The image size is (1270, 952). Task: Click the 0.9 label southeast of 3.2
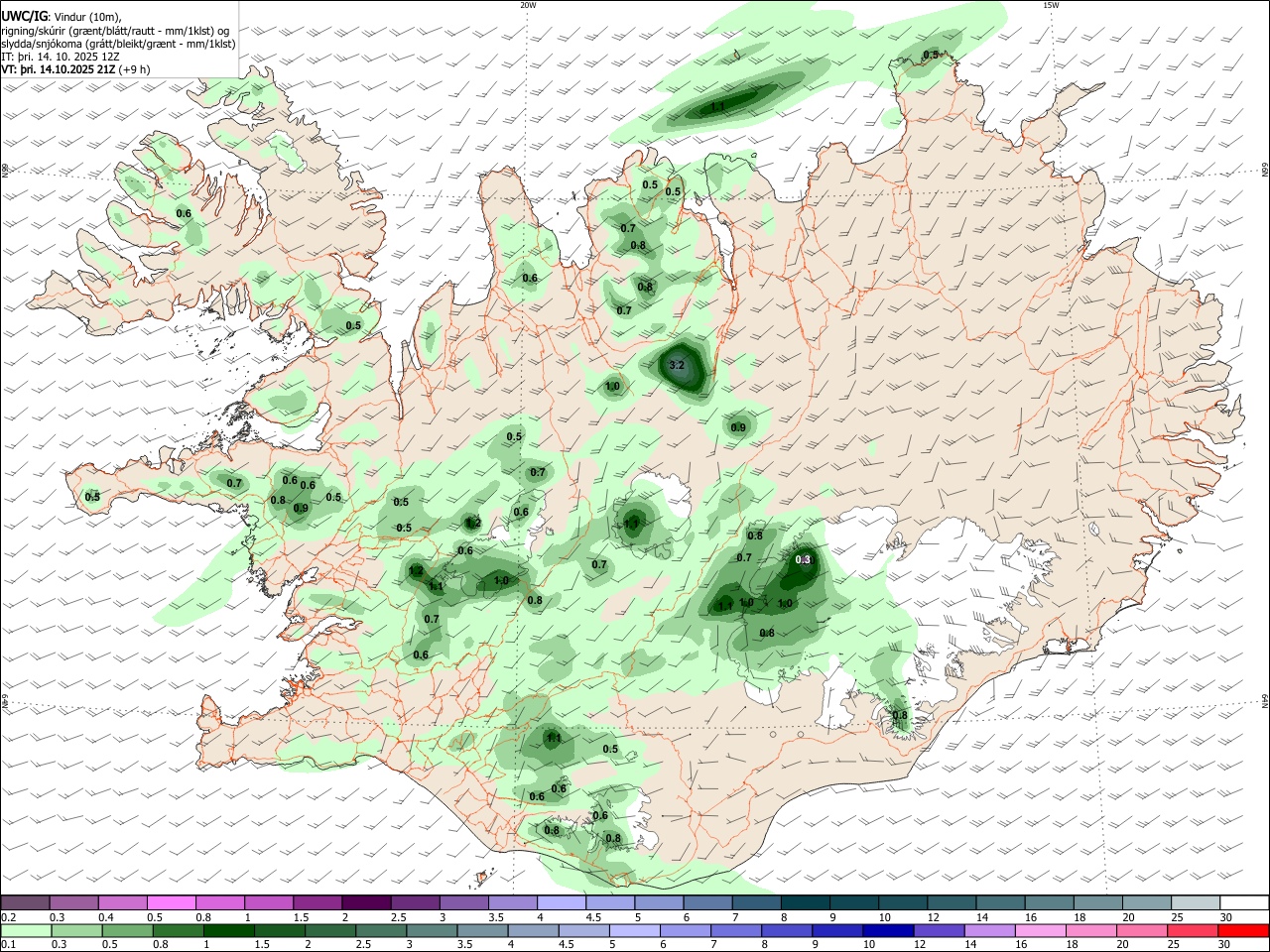[738, 428]
